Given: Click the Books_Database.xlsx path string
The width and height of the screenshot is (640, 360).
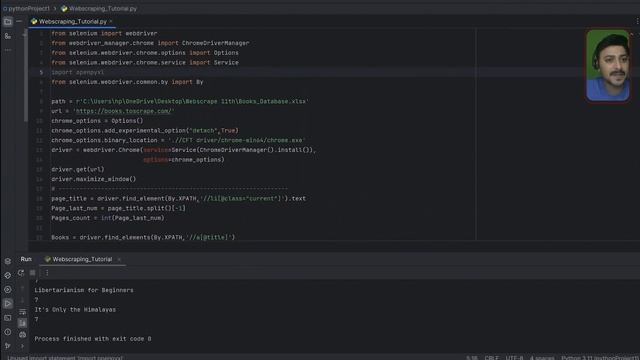Looking at the screenshot, I should point(192,101).
